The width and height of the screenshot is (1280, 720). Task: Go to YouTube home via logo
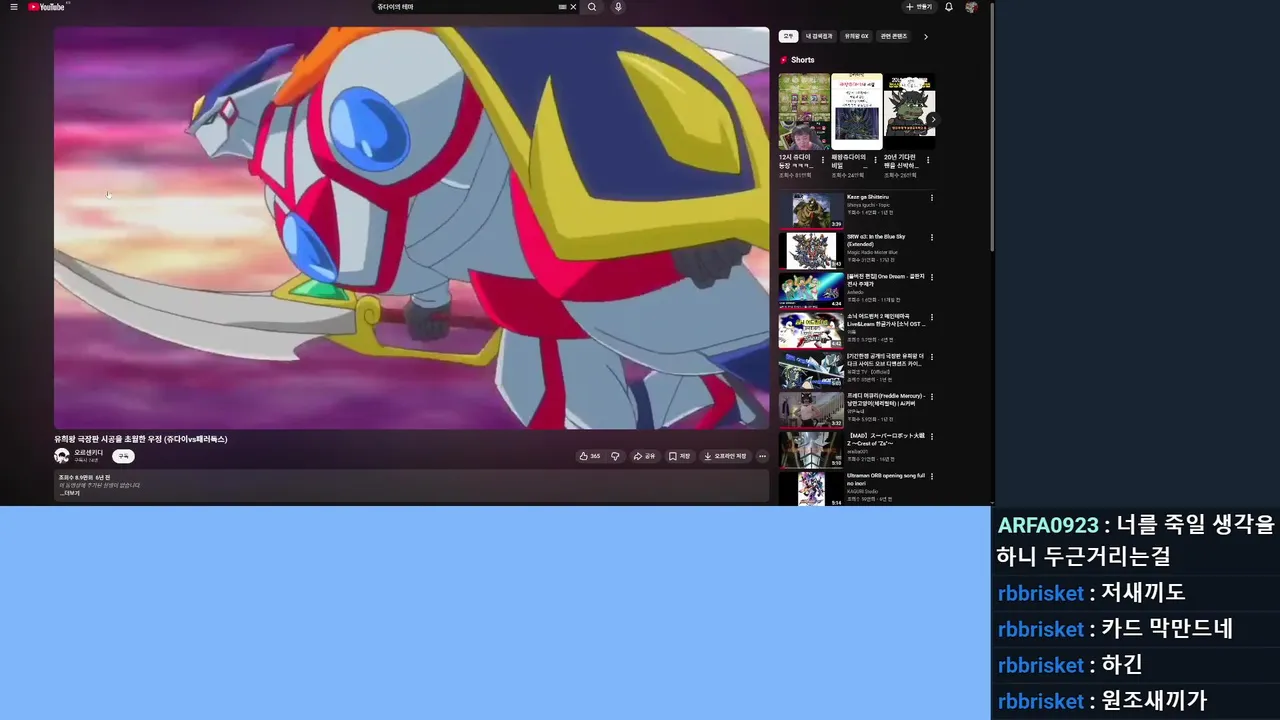47,7
